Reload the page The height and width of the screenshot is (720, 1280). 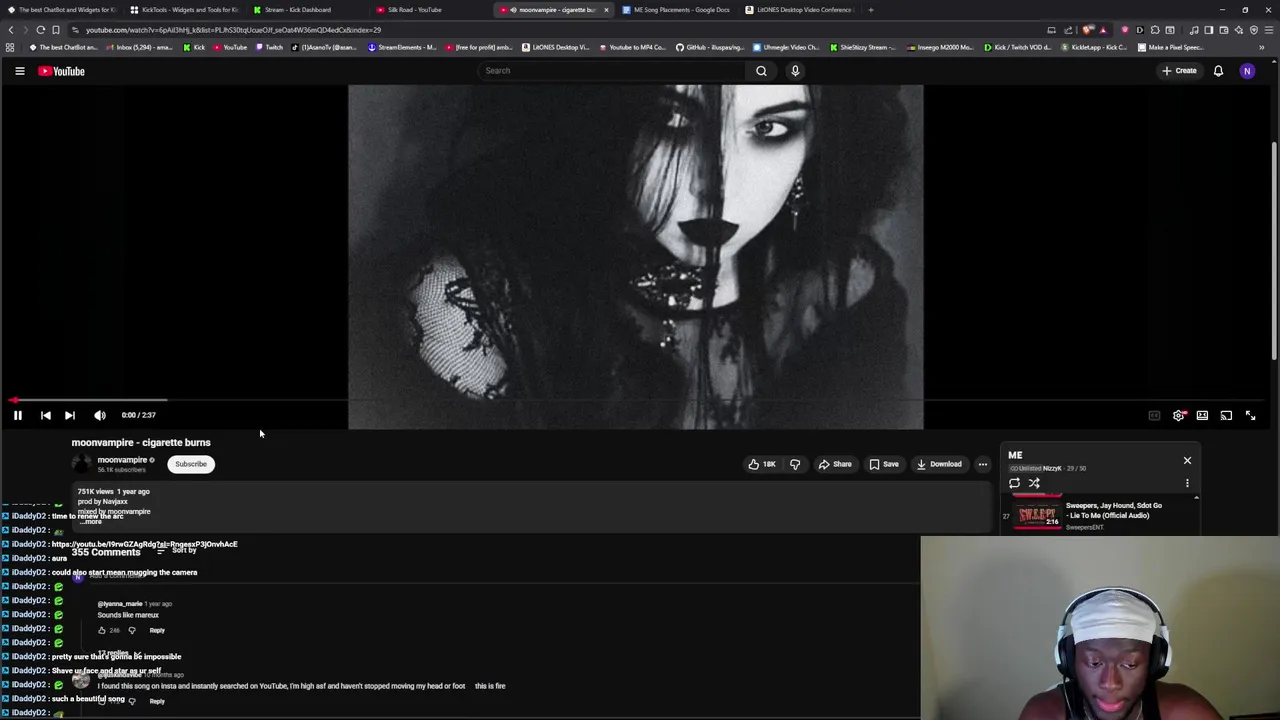40,30
